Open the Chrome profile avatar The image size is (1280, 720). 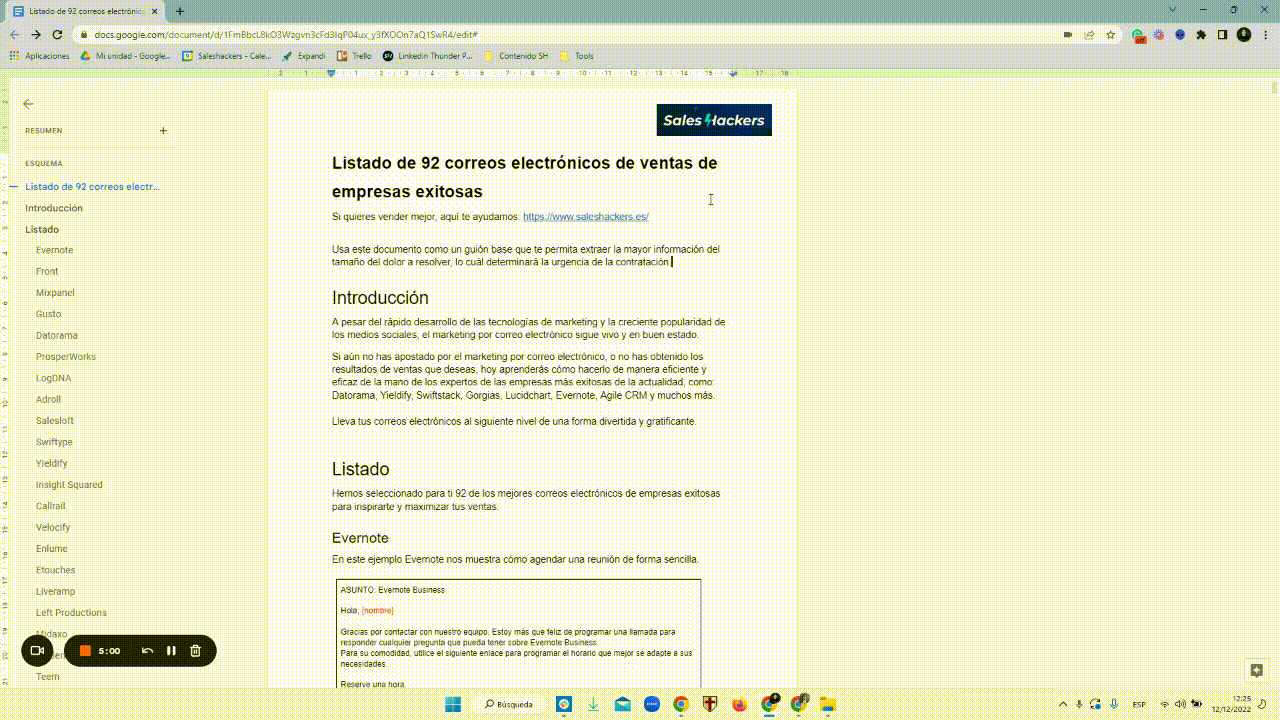point(1244,34)
